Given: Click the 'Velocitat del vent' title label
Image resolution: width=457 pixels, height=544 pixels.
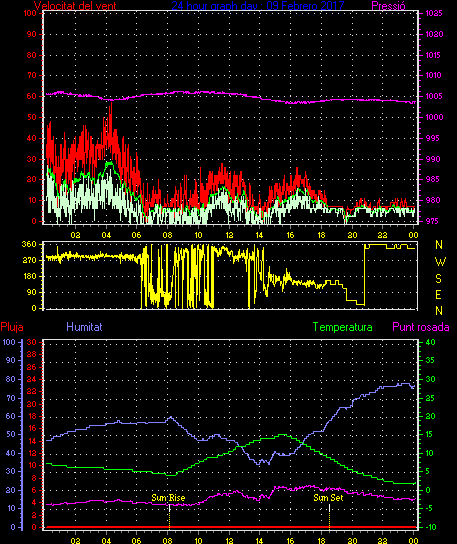Looking at the screenshot, I should (75, 5).
